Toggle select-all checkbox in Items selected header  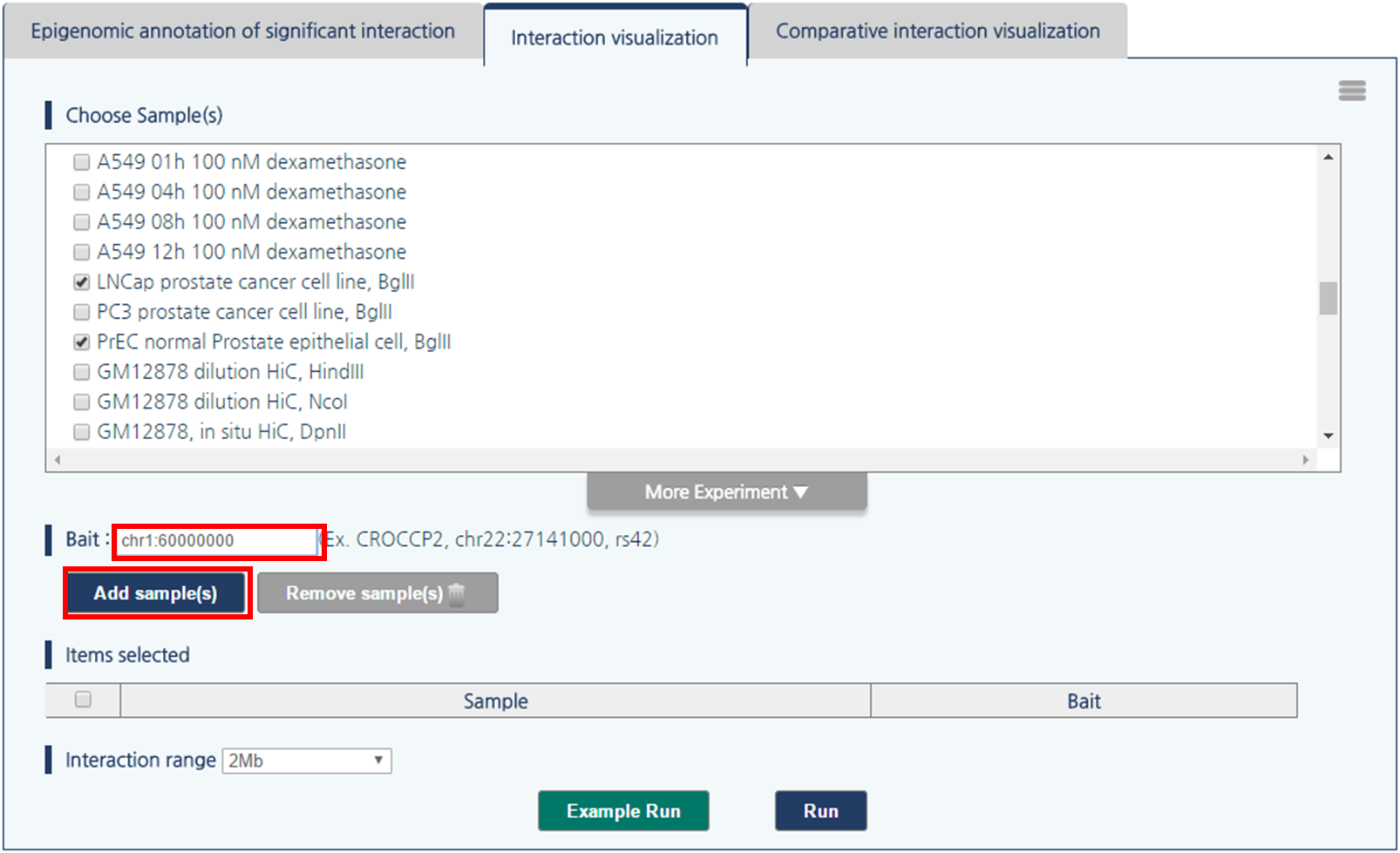83,699
